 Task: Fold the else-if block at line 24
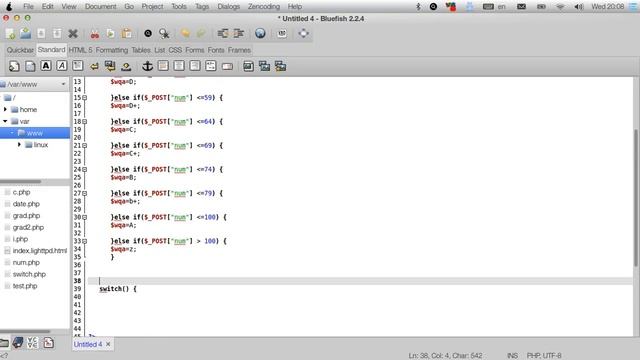(84, 169)
